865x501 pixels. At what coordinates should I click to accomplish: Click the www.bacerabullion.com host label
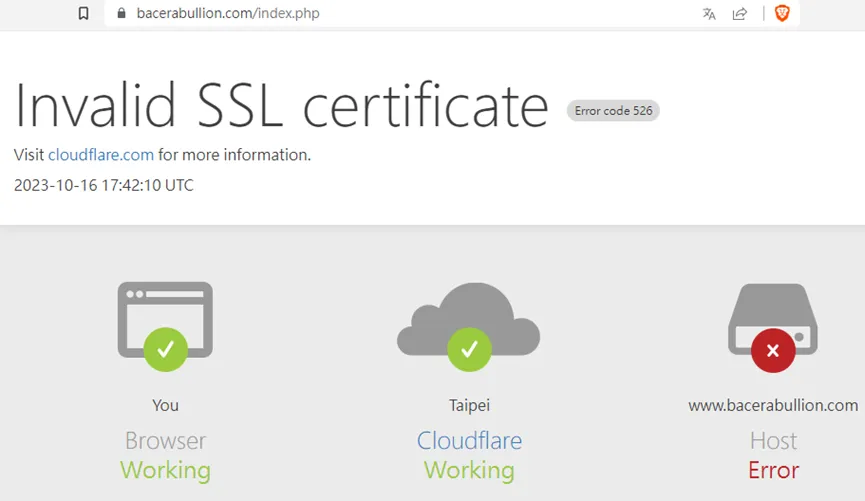pos(773,406)
